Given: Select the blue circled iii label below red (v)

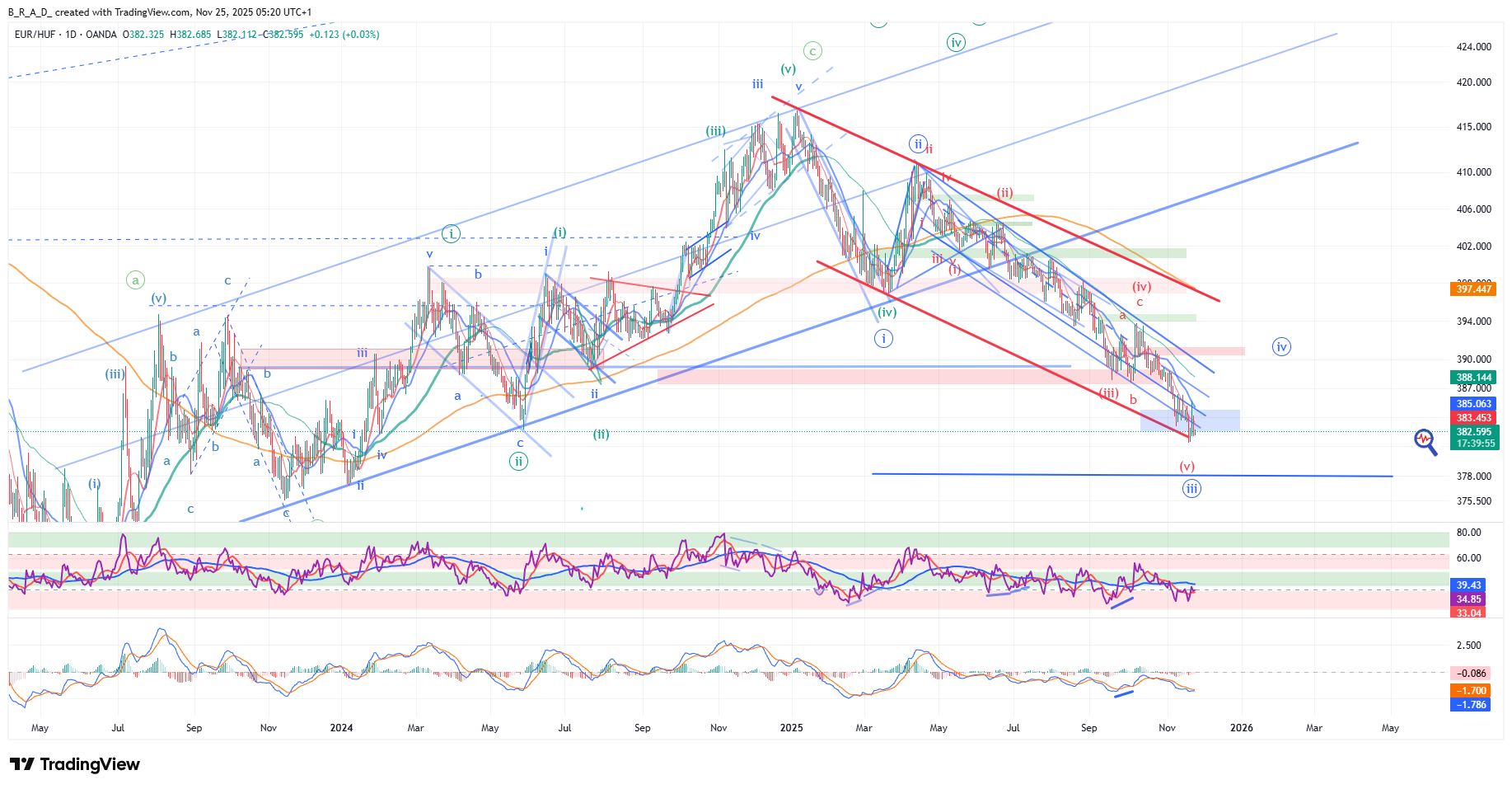Looking at the screenshot, I should (1191, 489).
